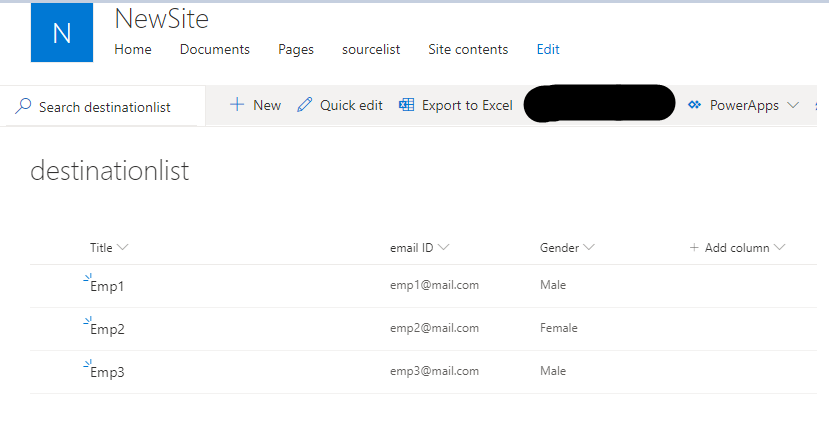Viewport: 829px width, 440px height.
Task: Go to the Documents navigation tab
Action: pyautogui.click(x=215, y=49)
